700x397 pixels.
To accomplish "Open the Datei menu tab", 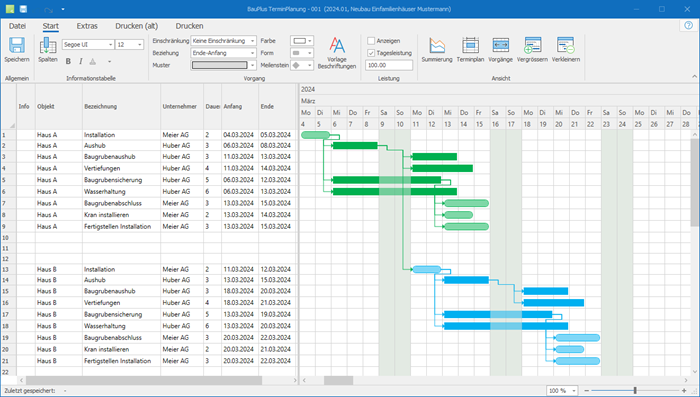I will [x=17, y=26].
